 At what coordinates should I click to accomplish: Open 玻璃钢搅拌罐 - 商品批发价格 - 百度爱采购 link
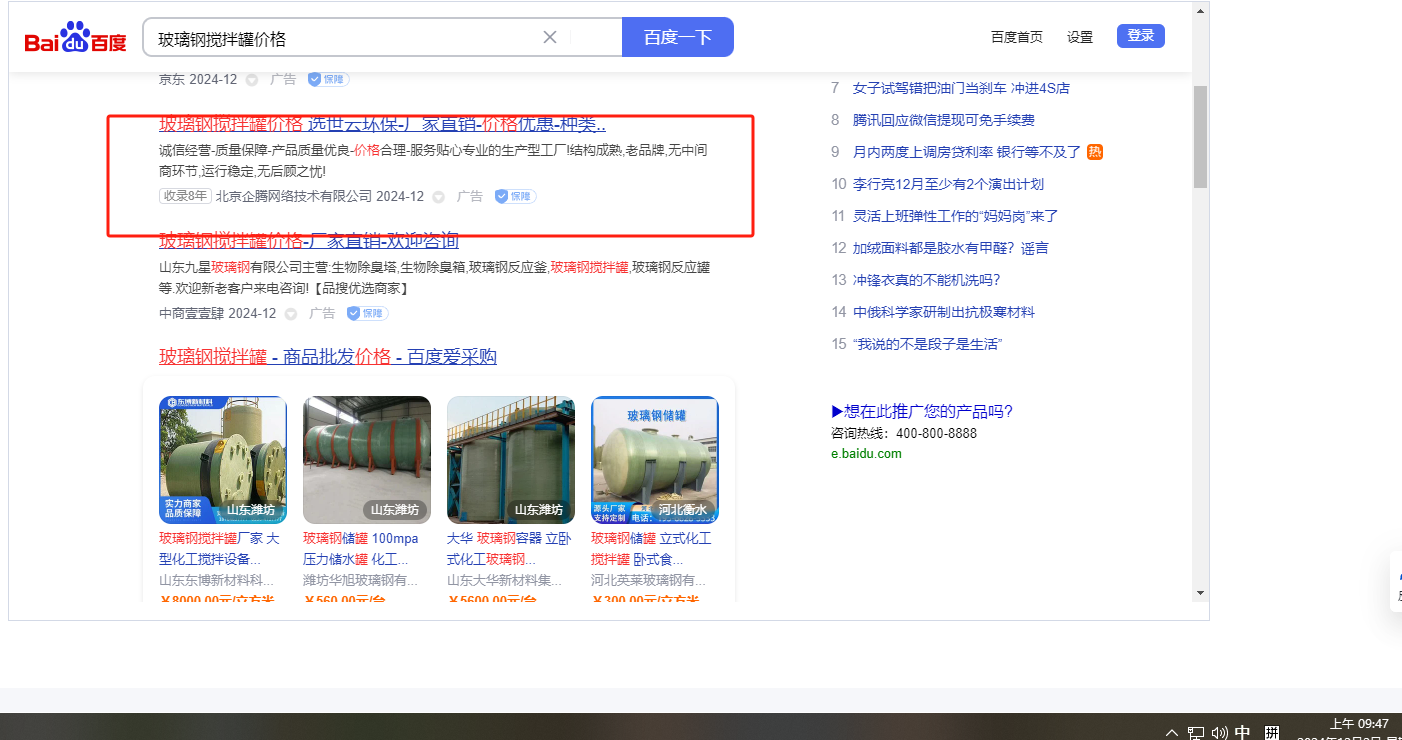327,357
